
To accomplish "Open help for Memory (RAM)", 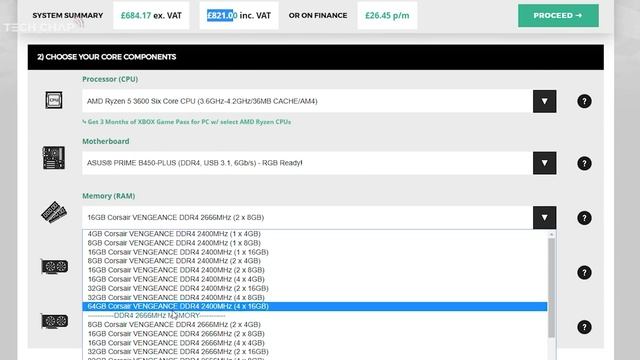I will 584,218.
